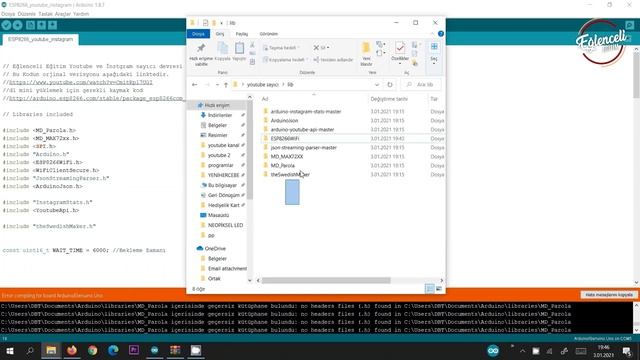Go back in Explorer navigation

click(x=195, y=84)
